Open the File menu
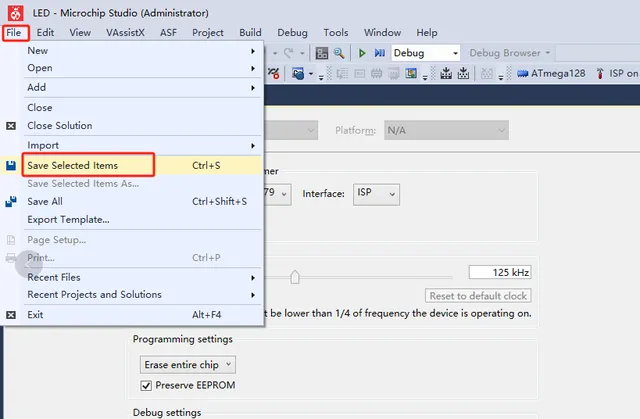Image resolution: width=640 pixels, height=419 pixels. tap(13, 33)
